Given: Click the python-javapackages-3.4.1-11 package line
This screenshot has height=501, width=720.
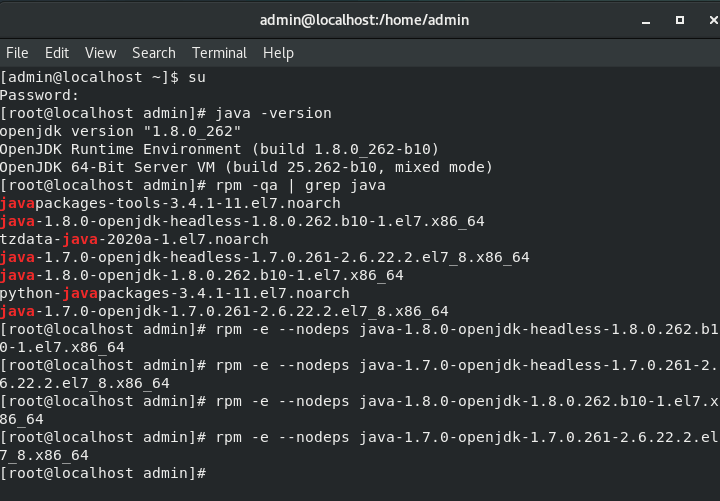Looking at the screenshot, I should (x=175, y=293).
